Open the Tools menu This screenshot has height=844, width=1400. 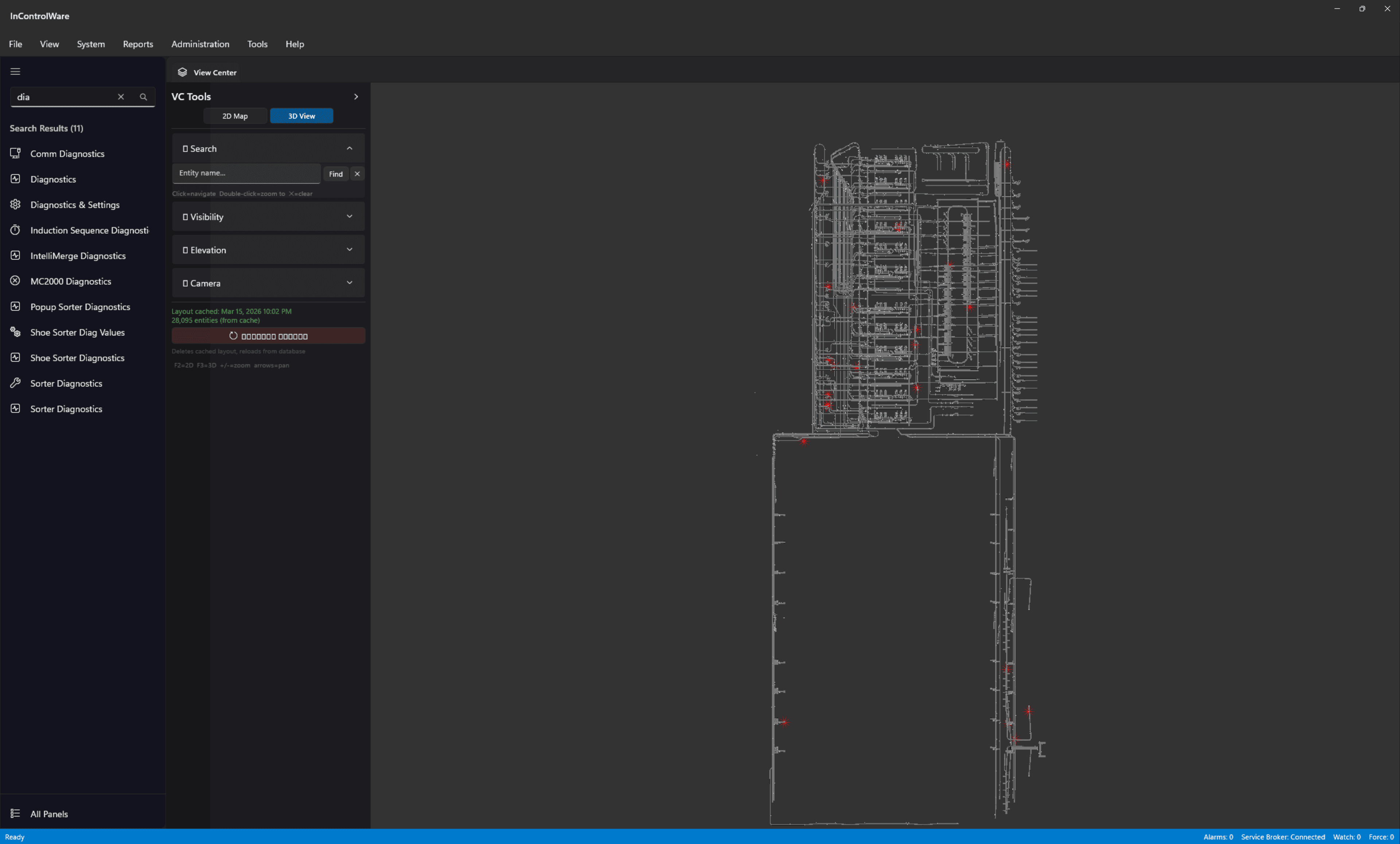pos(257,44)
